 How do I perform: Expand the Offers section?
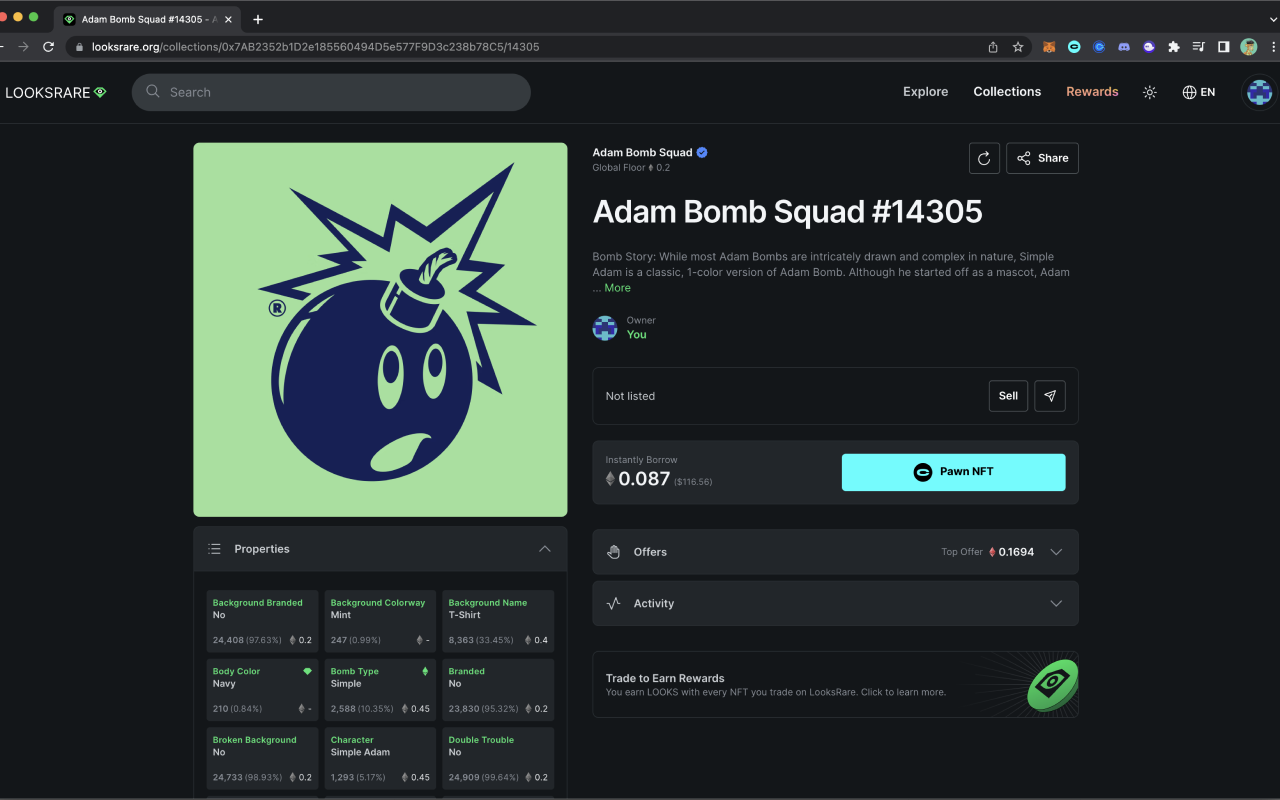[835, 552]
